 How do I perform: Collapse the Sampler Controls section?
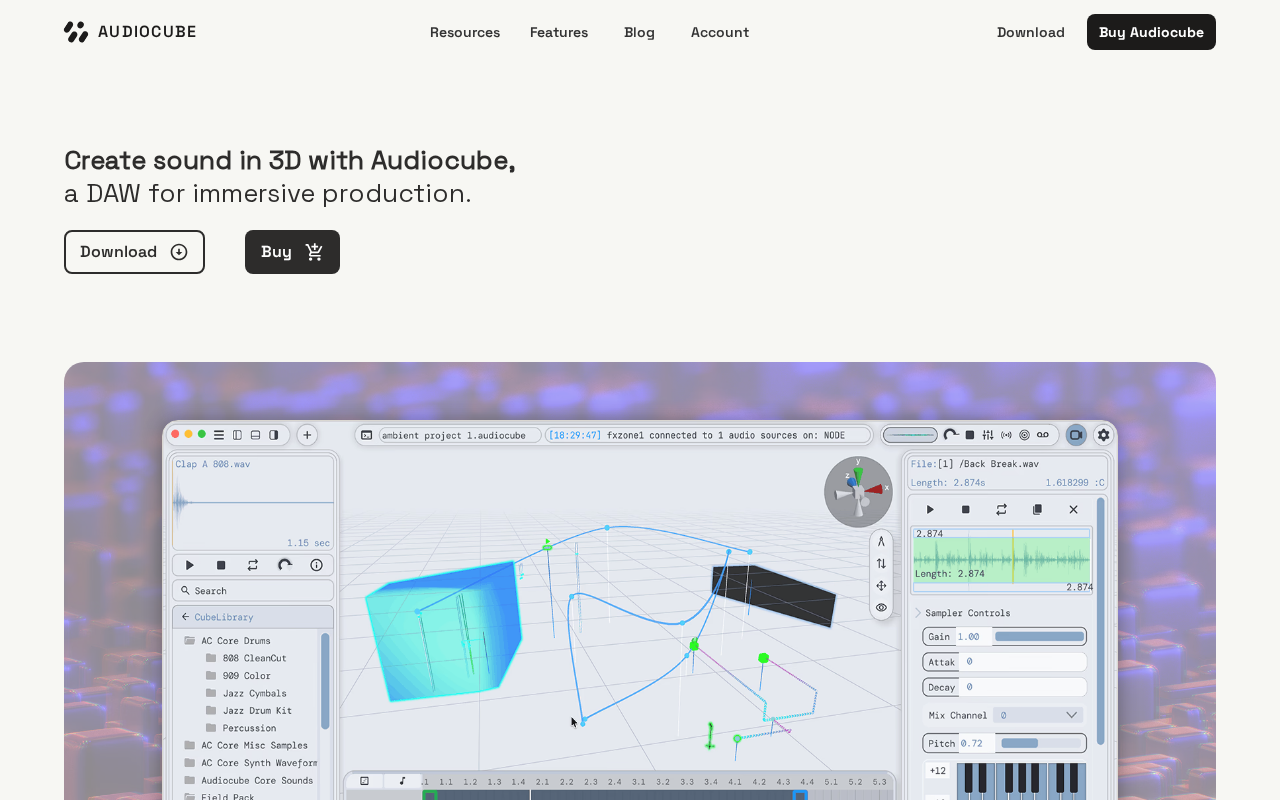pyautogui.click(x=919, y=613)
